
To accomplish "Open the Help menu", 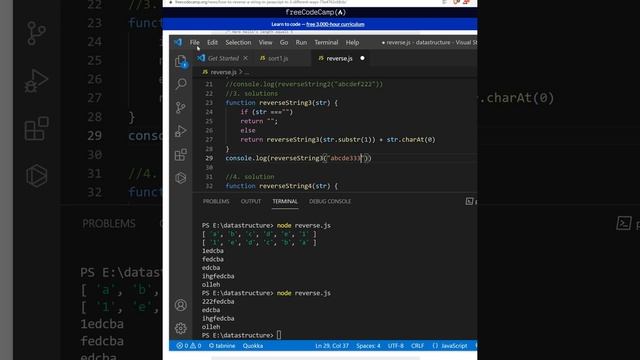I will 352,42.
